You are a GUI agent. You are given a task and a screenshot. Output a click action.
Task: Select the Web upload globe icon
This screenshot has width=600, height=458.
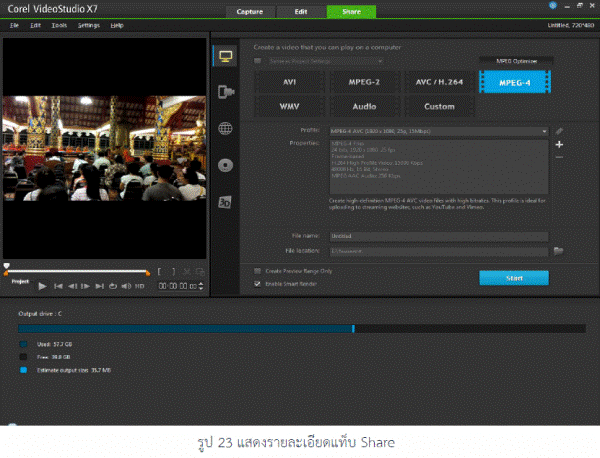click(225, 128)
